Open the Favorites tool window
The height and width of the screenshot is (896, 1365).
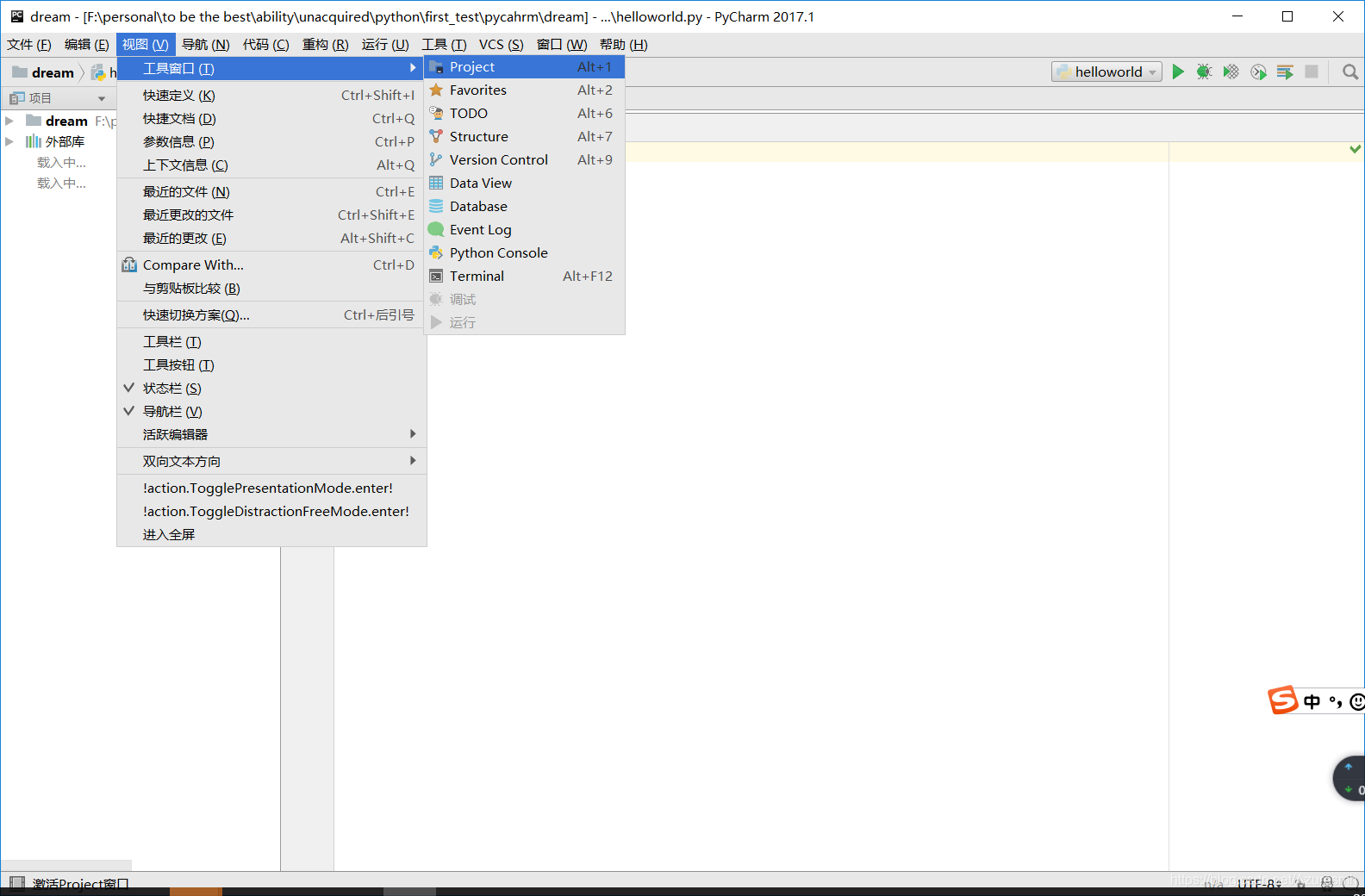pyautogui.click(x=524, y=90)
